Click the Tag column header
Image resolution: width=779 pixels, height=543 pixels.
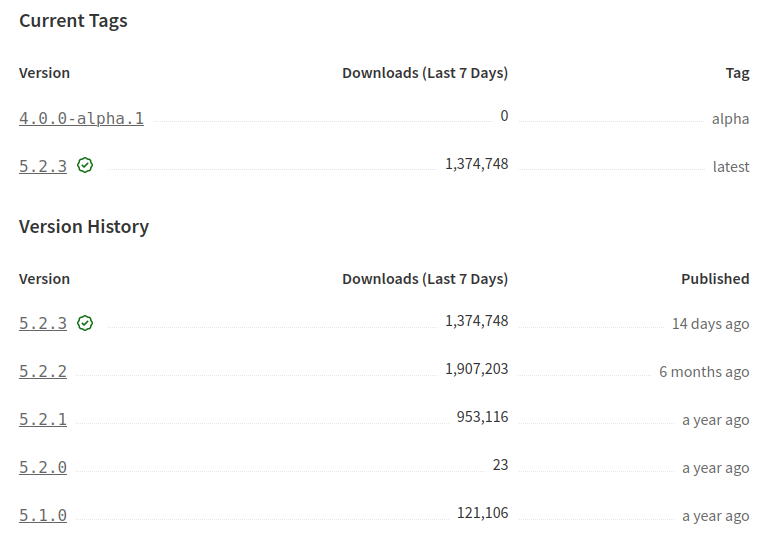pos(737,73)
